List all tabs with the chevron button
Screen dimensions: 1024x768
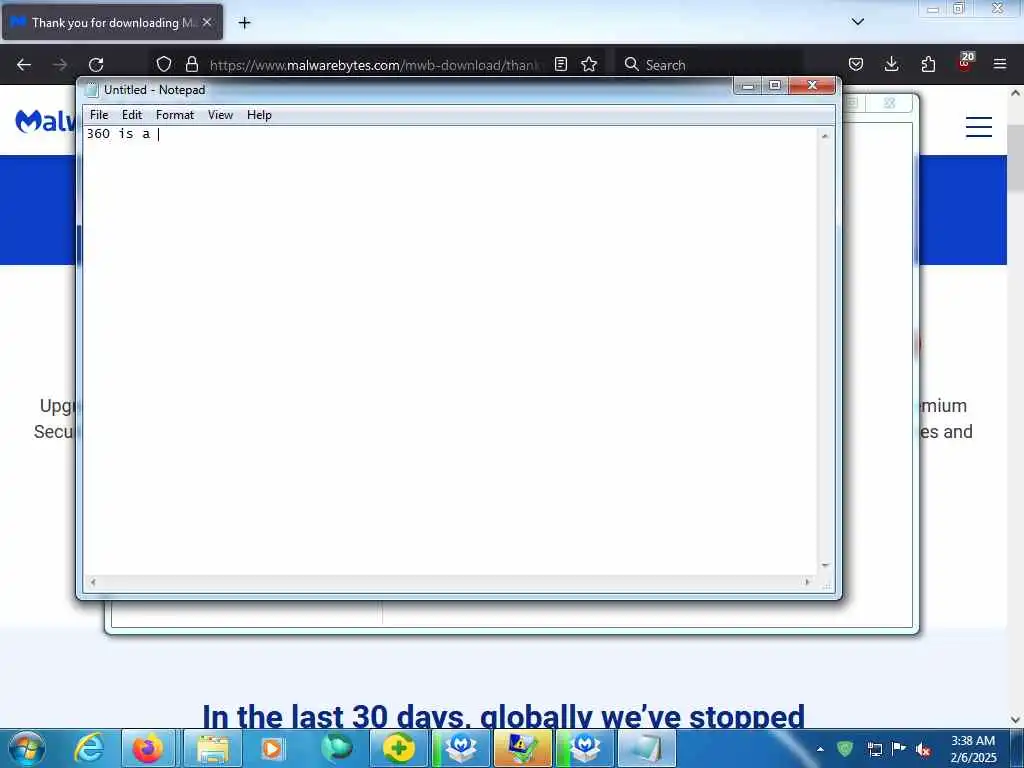point(858,22)
